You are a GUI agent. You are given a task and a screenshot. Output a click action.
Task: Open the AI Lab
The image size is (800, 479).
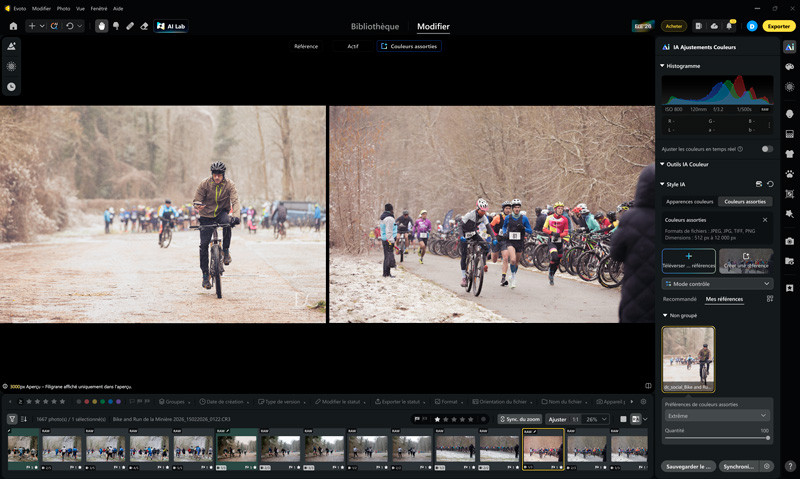pyautogui.click(x=171, y=26)
